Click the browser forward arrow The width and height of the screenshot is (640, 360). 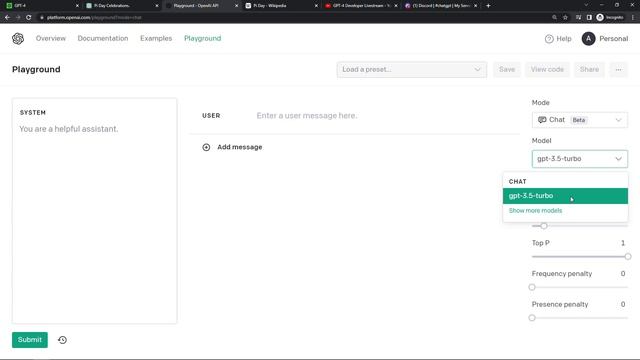pos(18,17)
